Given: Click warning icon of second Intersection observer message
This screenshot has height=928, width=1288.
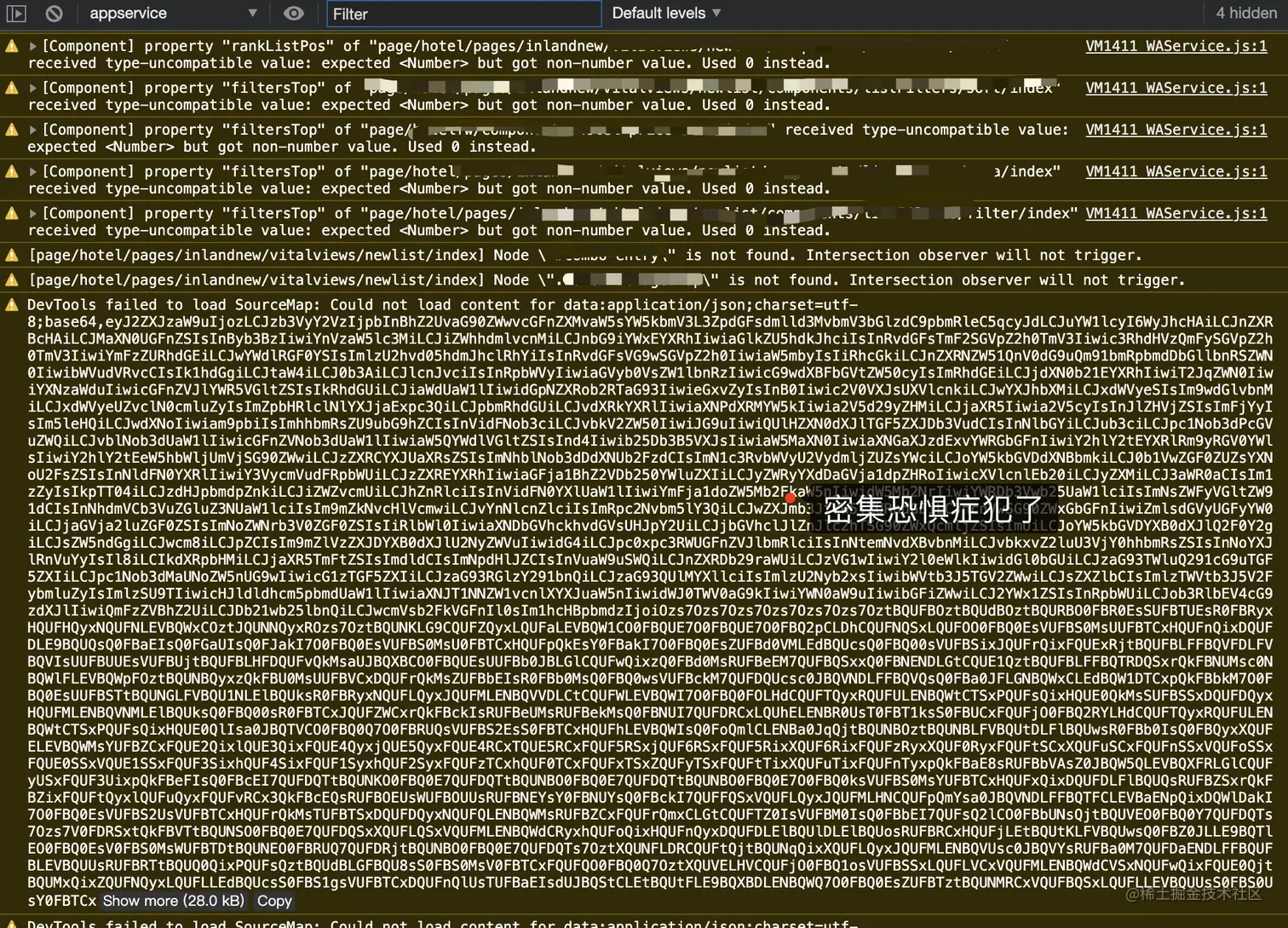Looking at the screenshot, I should pos(12,280).
